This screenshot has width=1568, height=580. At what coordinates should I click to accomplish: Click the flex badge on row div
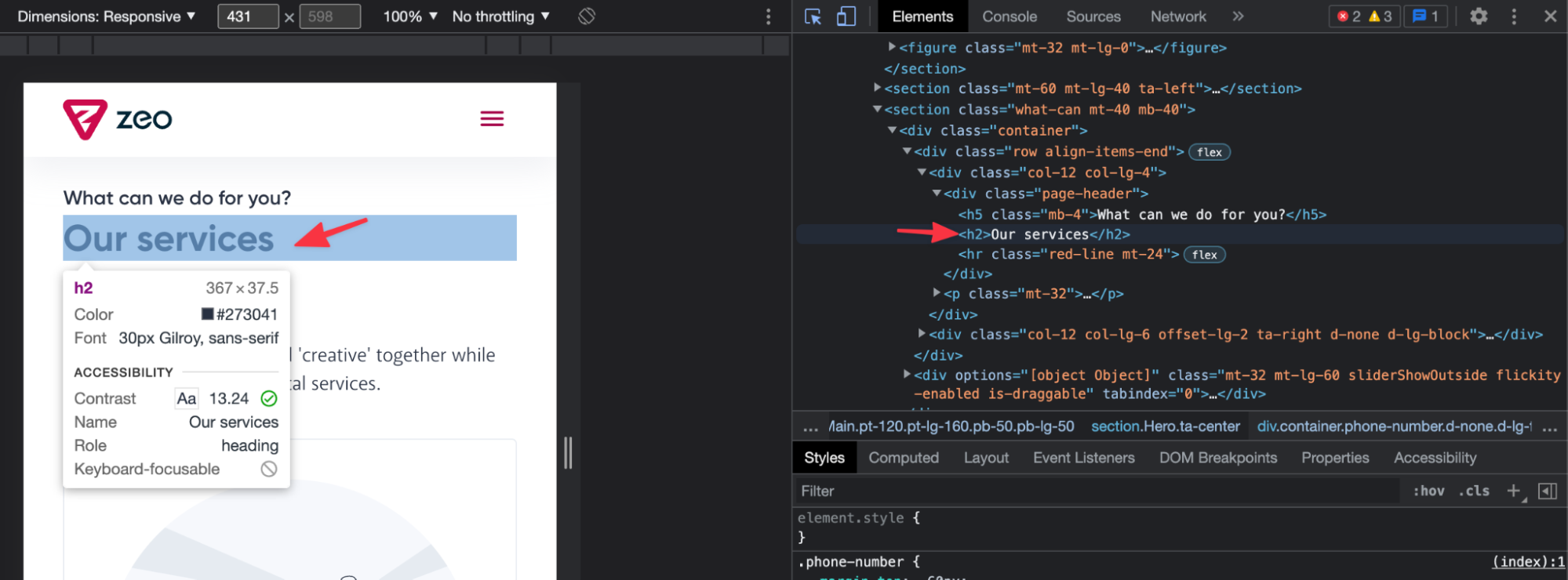[1210, 152]
